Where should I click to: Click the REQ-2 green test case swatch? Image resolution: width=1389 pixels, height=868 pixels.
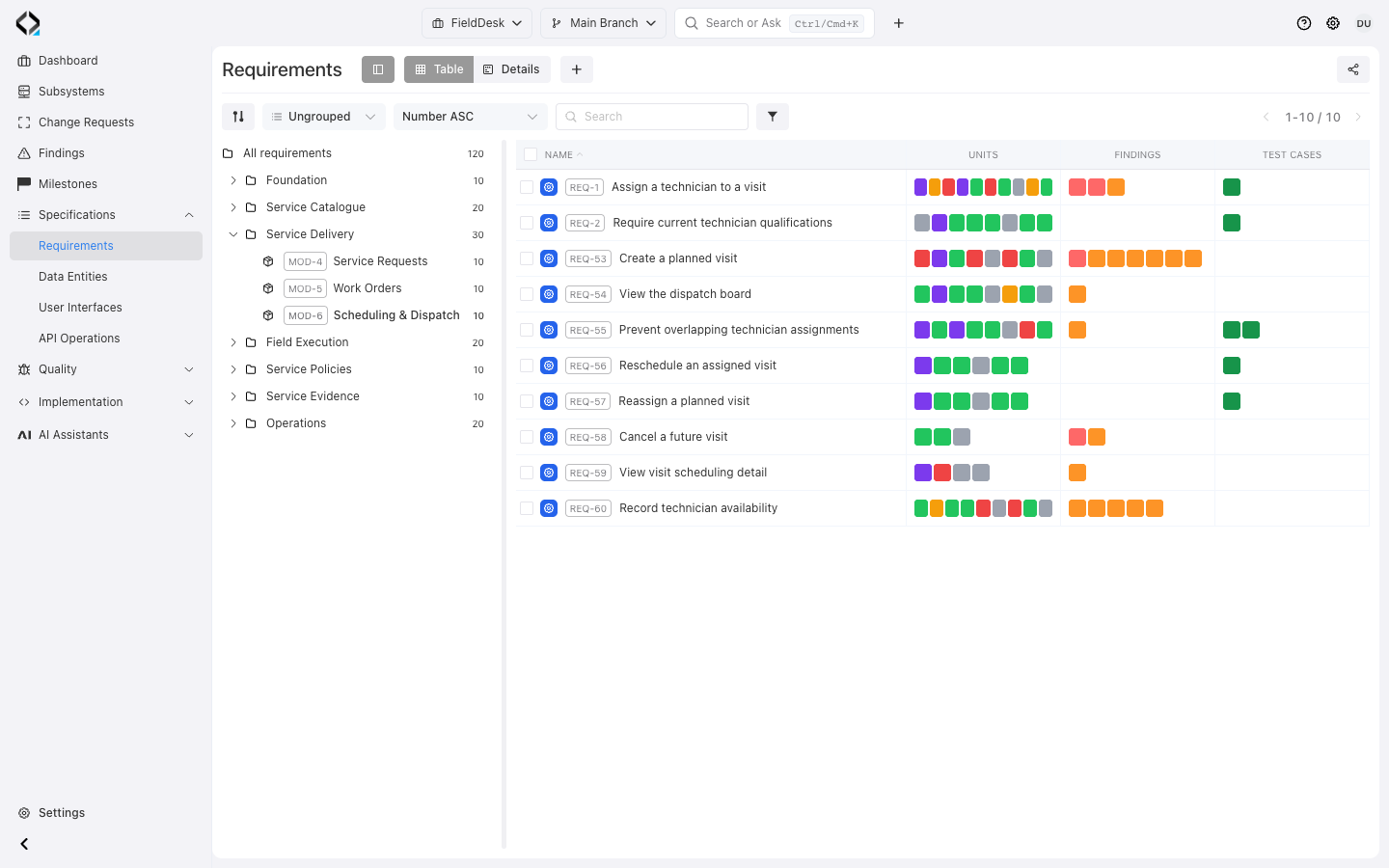[x=1232, y=223]
